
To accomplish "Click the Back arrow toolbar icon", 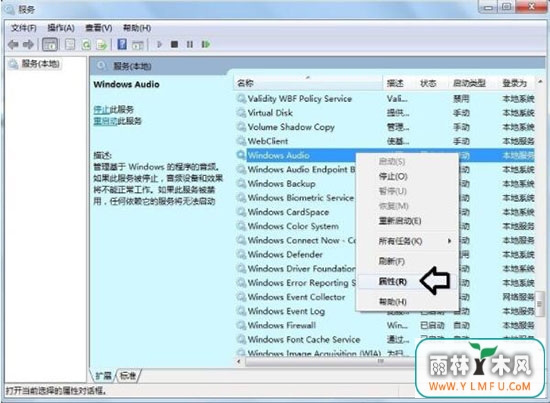I will pyautogui.click(x=13, y=45).
